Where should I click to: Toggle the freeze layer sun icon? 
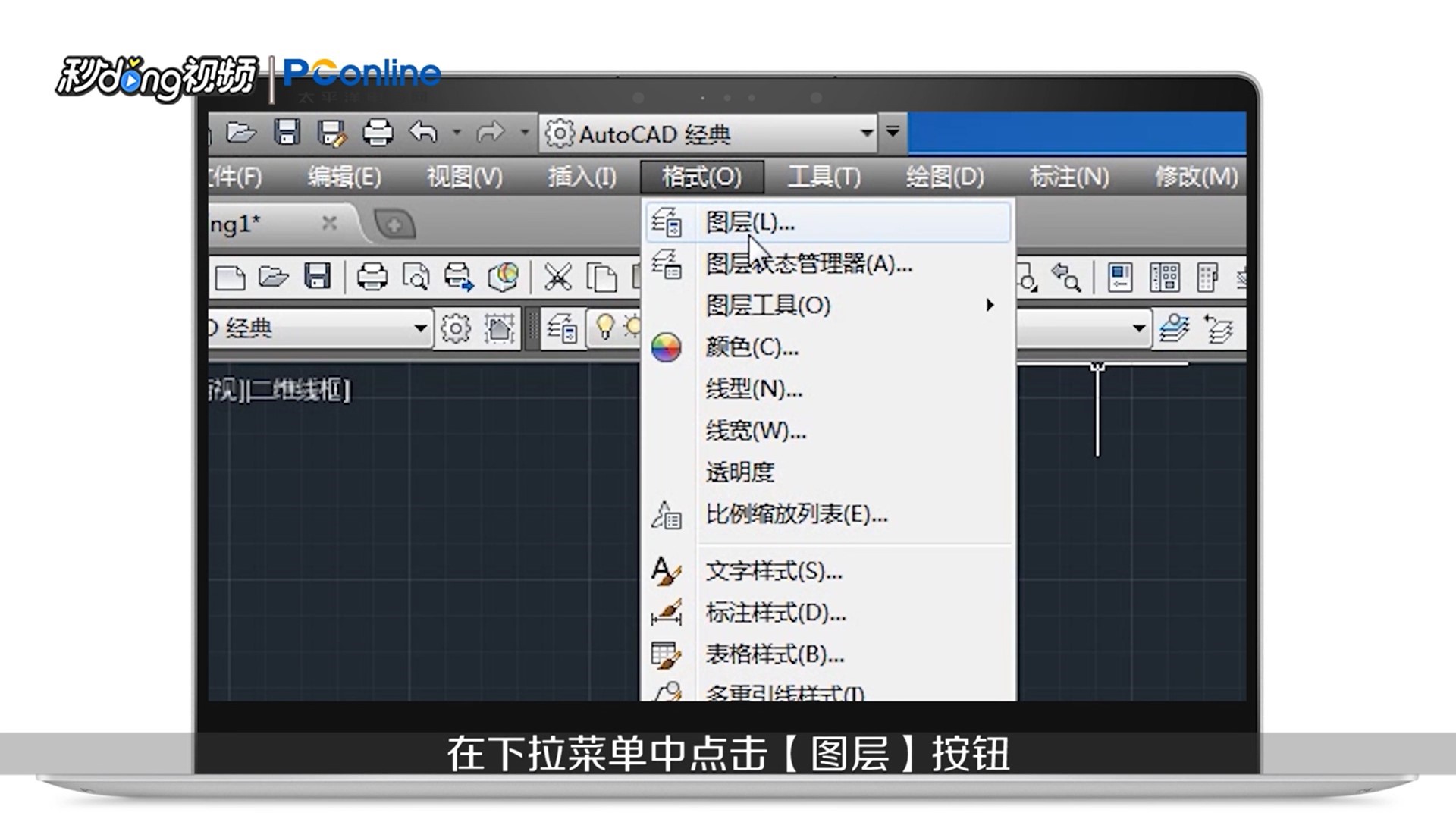[x=635, y=328]
